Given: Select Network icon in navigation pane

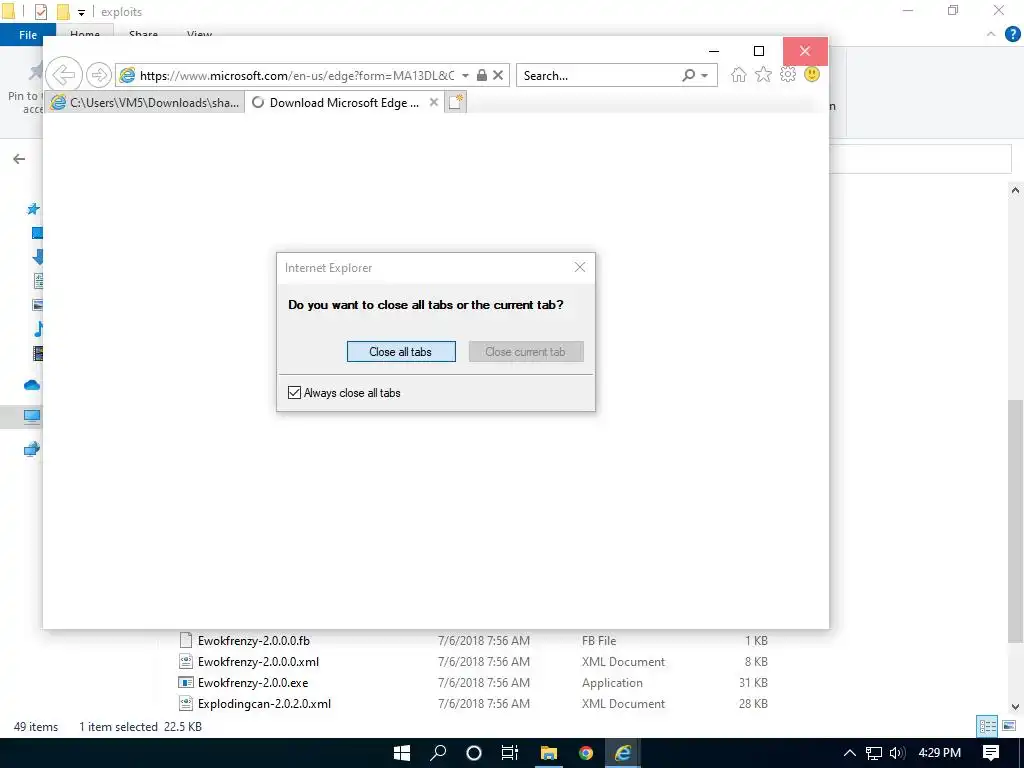Looking at the screenshot, I should coord(32,449).
